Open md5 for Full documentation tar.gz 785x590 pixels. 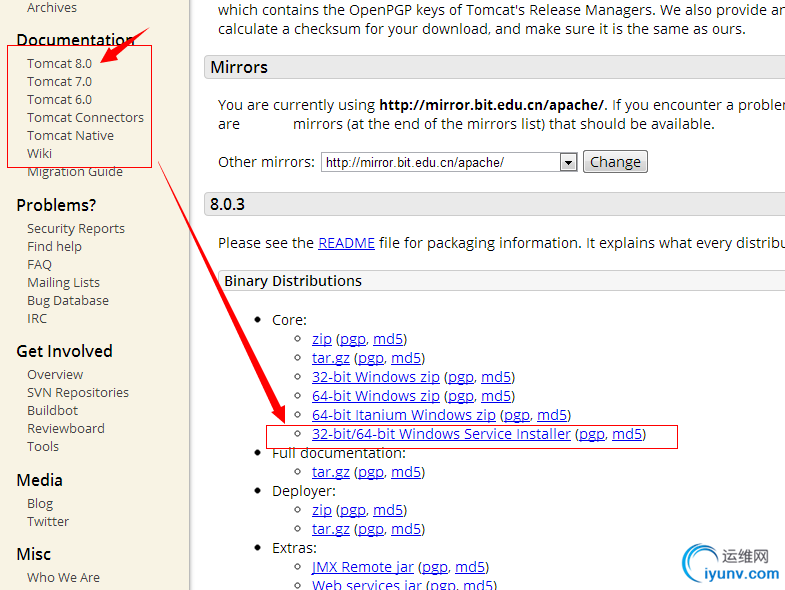click(406, 472)
